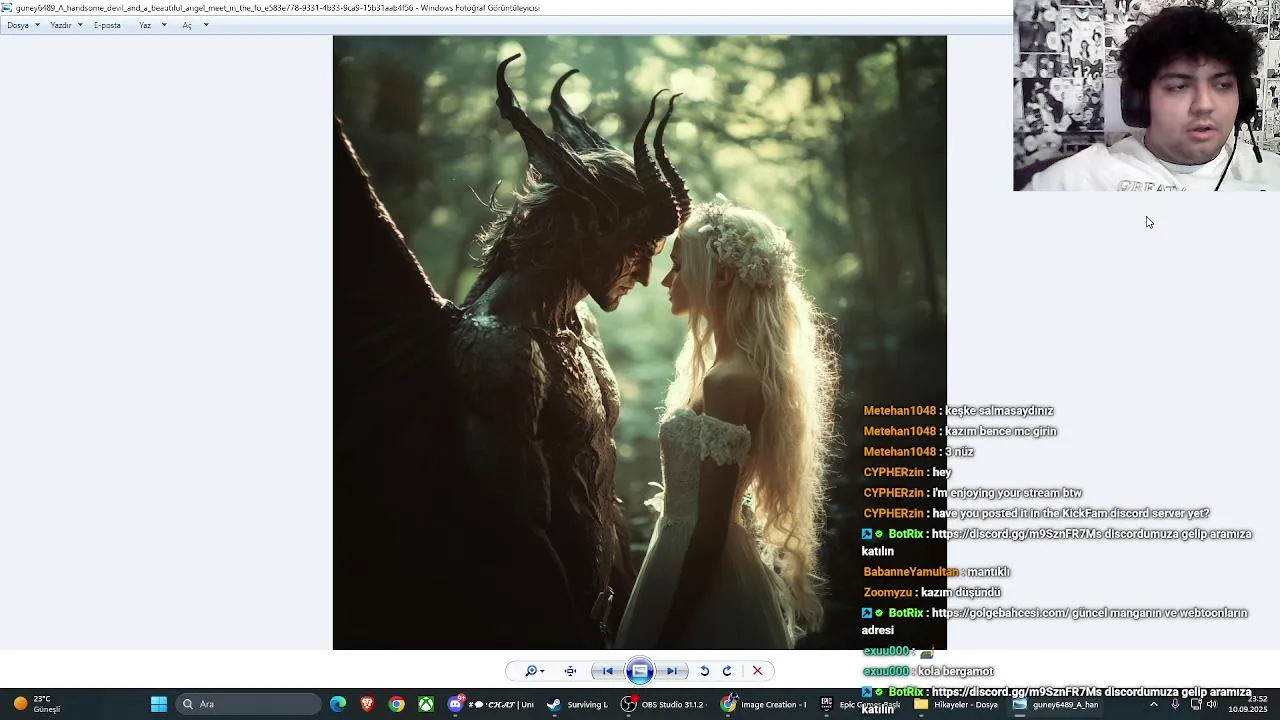1280x720 pixels.
Task: Open Hikayeler file explorer window
Action: tap(955, 704)
